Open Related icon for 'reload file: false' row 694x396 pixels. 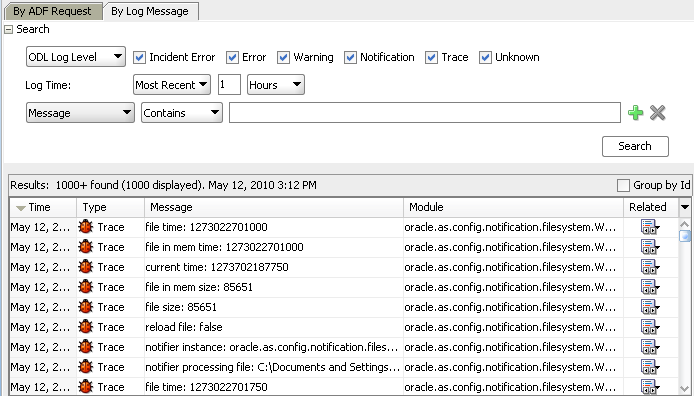[650, 327]
